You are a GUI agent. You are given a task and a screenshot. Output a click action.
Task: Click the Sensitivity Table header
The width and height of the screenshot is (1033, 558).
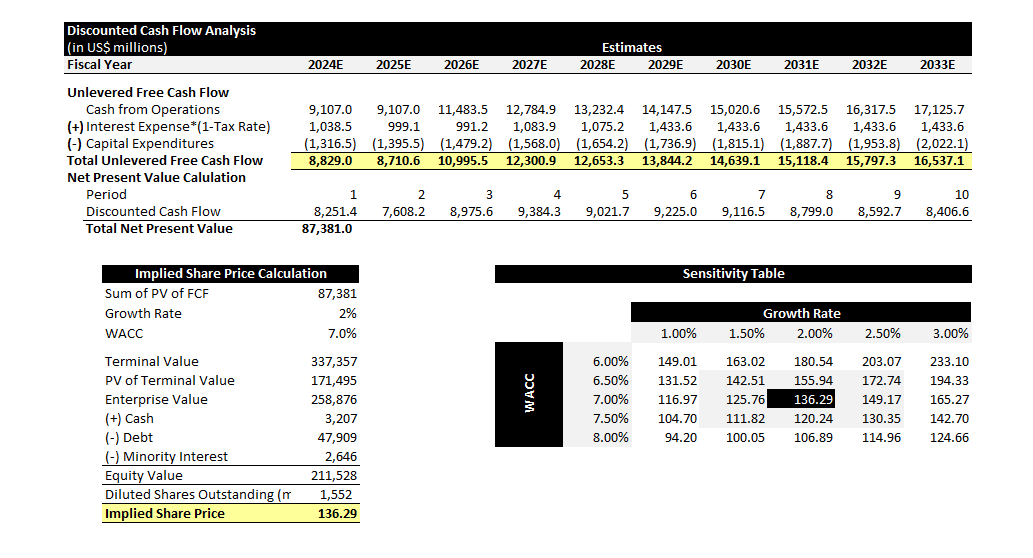[733, 273]
